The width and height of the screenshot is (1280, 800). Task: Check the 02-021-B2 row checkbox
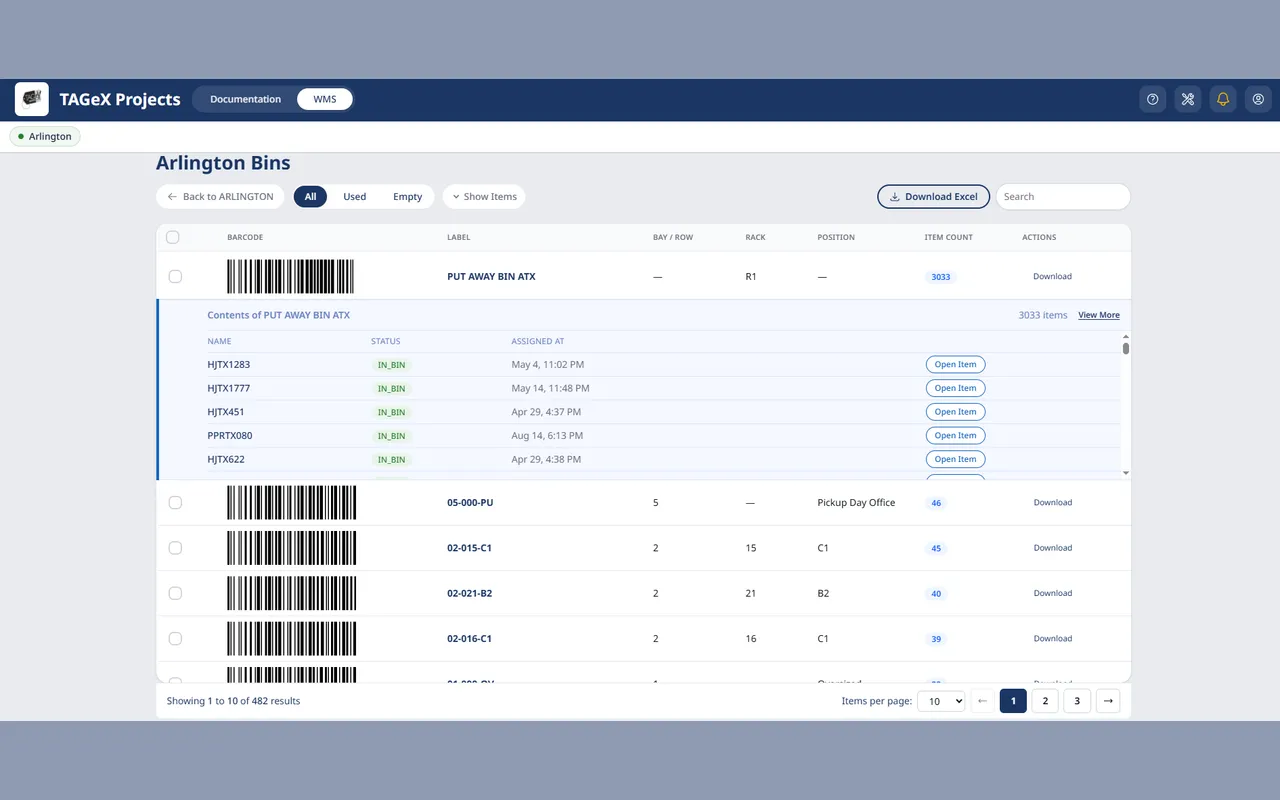pos(175,593)
